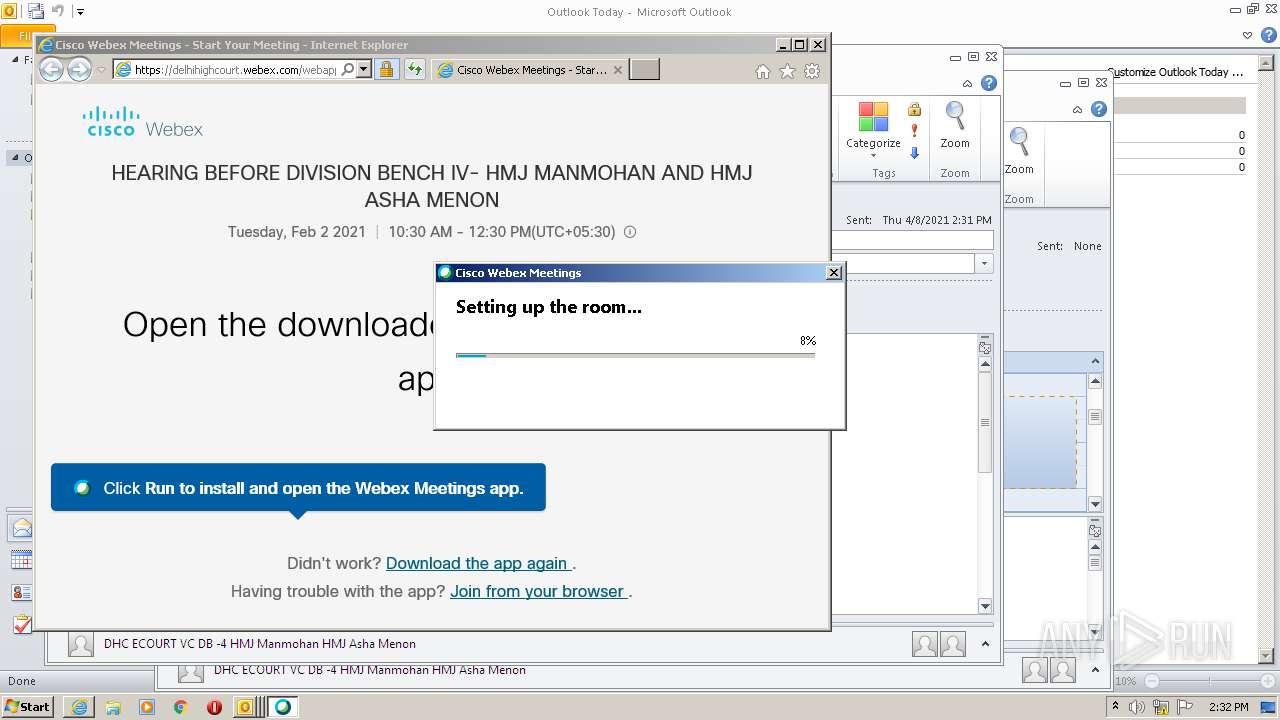This screenshot has width=1280, height=720.
Task: Switch to Outlook taskbar button
Action: tap(247, 707)
